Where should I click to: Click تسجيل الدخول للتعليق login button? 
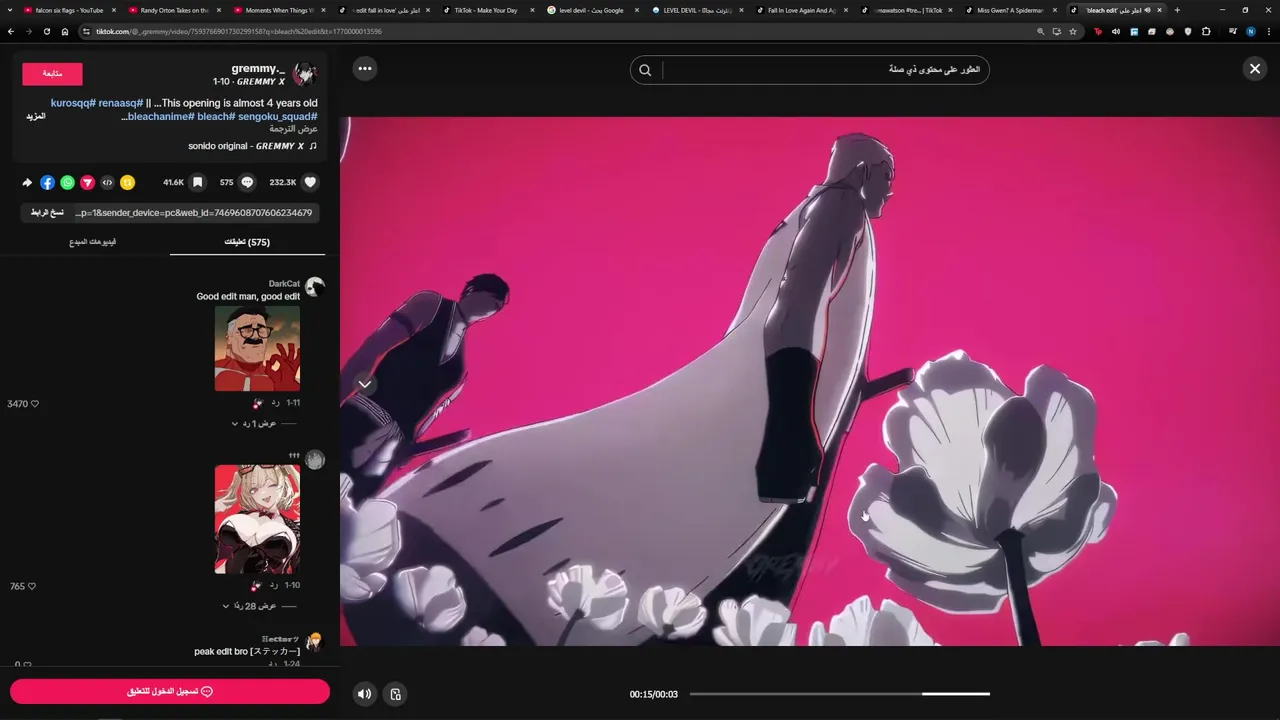coord(170,691)
